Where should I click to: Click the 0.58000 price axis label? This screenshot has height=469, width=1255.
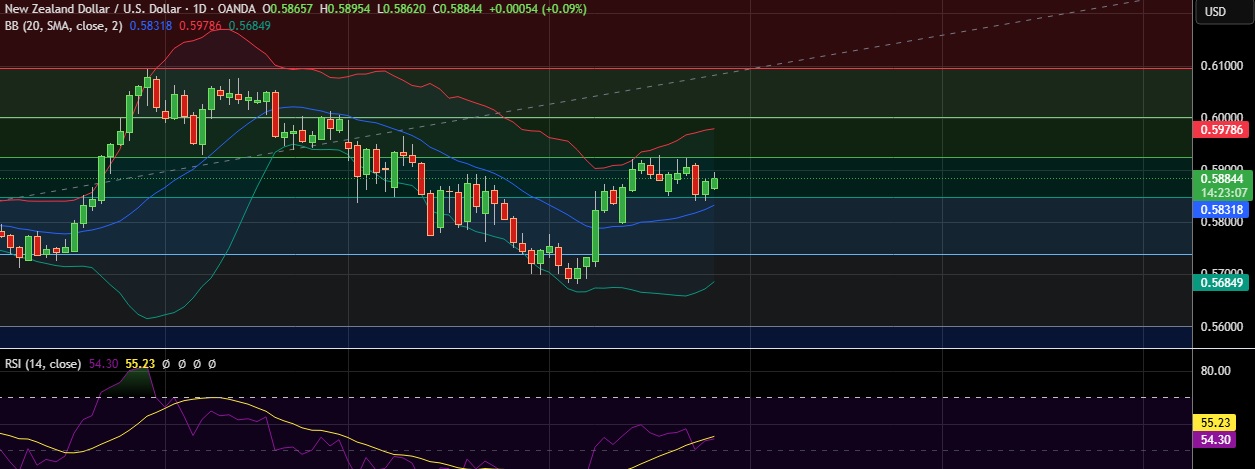click(x=1221, y=222)
